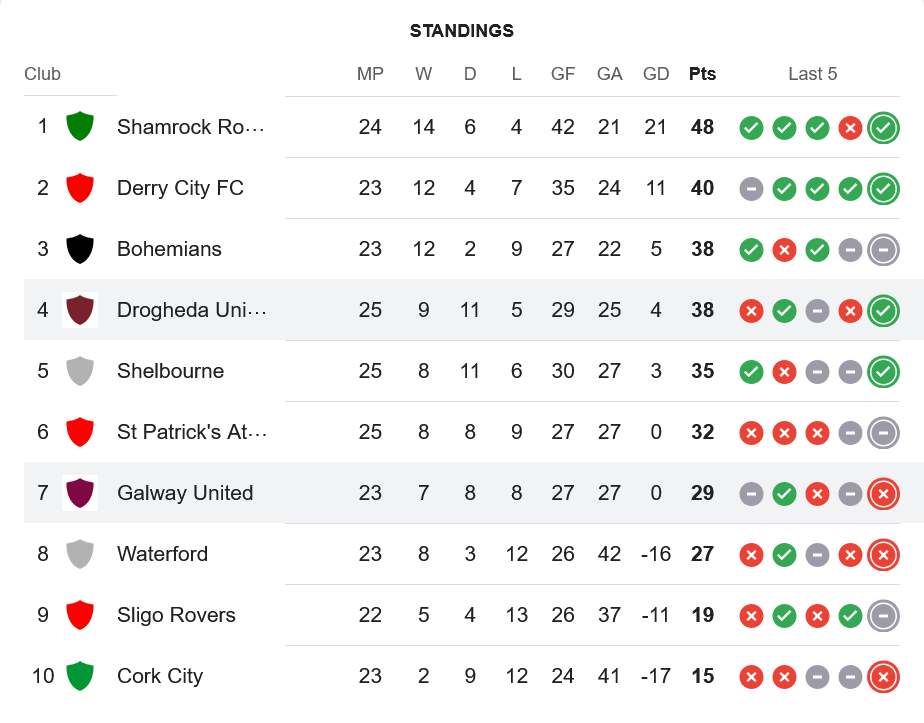Click Shamrock Rovers green shield crest

pos(80,127)
